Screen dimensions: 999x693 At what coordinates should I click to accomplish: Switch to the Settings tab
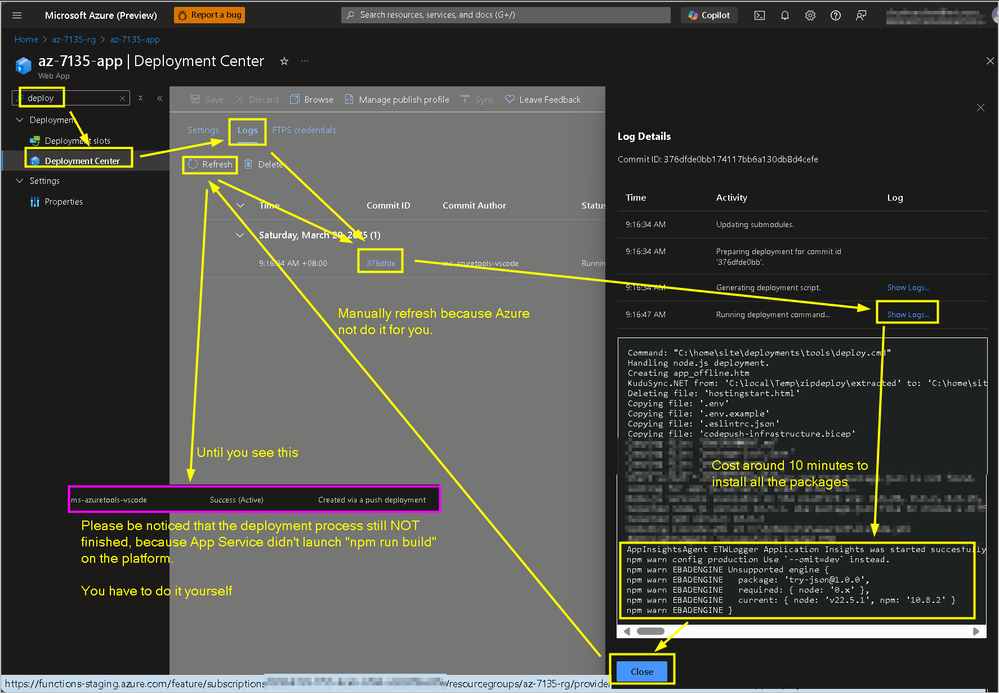click(x=203, y=130)
